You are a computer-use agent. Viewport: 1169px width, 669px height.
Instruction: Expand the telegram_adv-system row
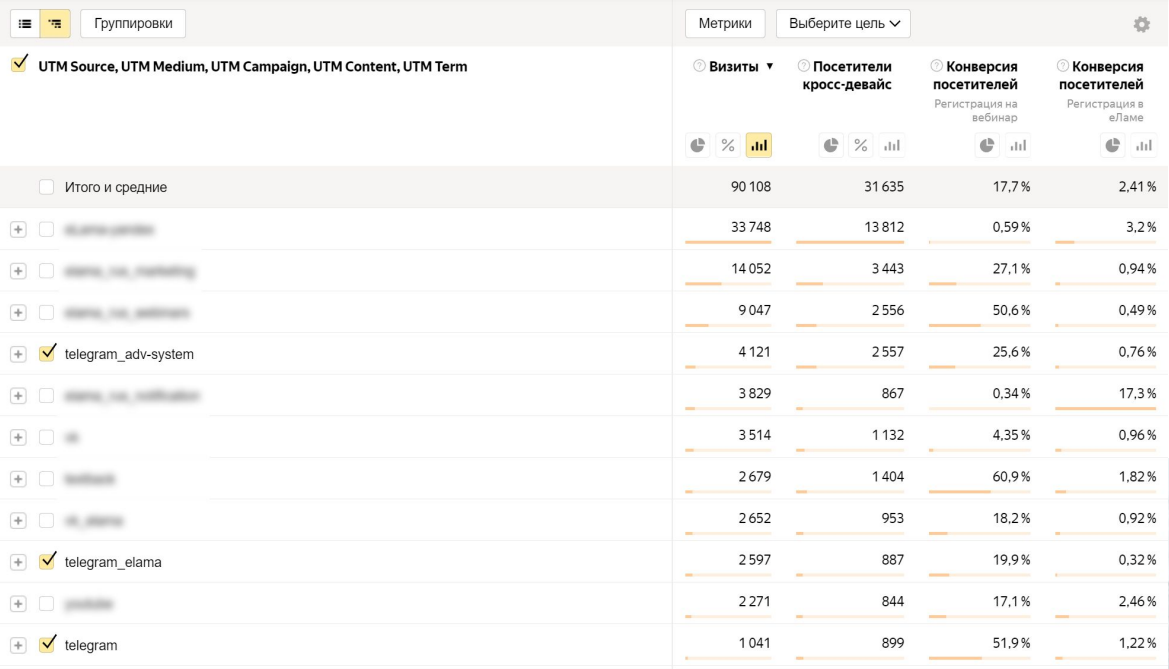click(17, 354)
